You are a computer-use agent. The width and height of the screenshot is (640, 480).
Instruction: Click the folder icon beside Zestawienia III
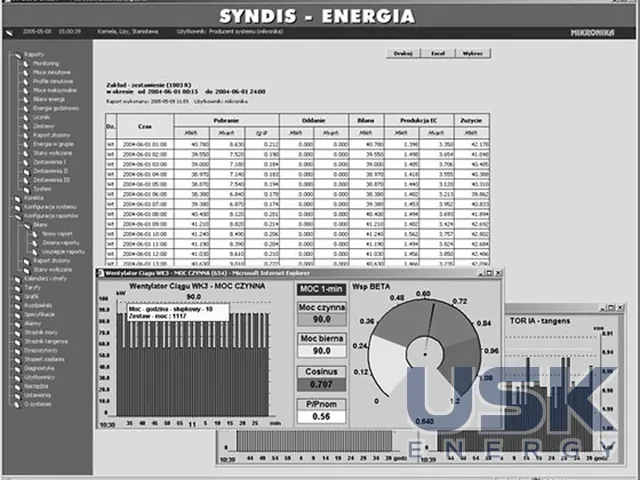coord(26,181)
